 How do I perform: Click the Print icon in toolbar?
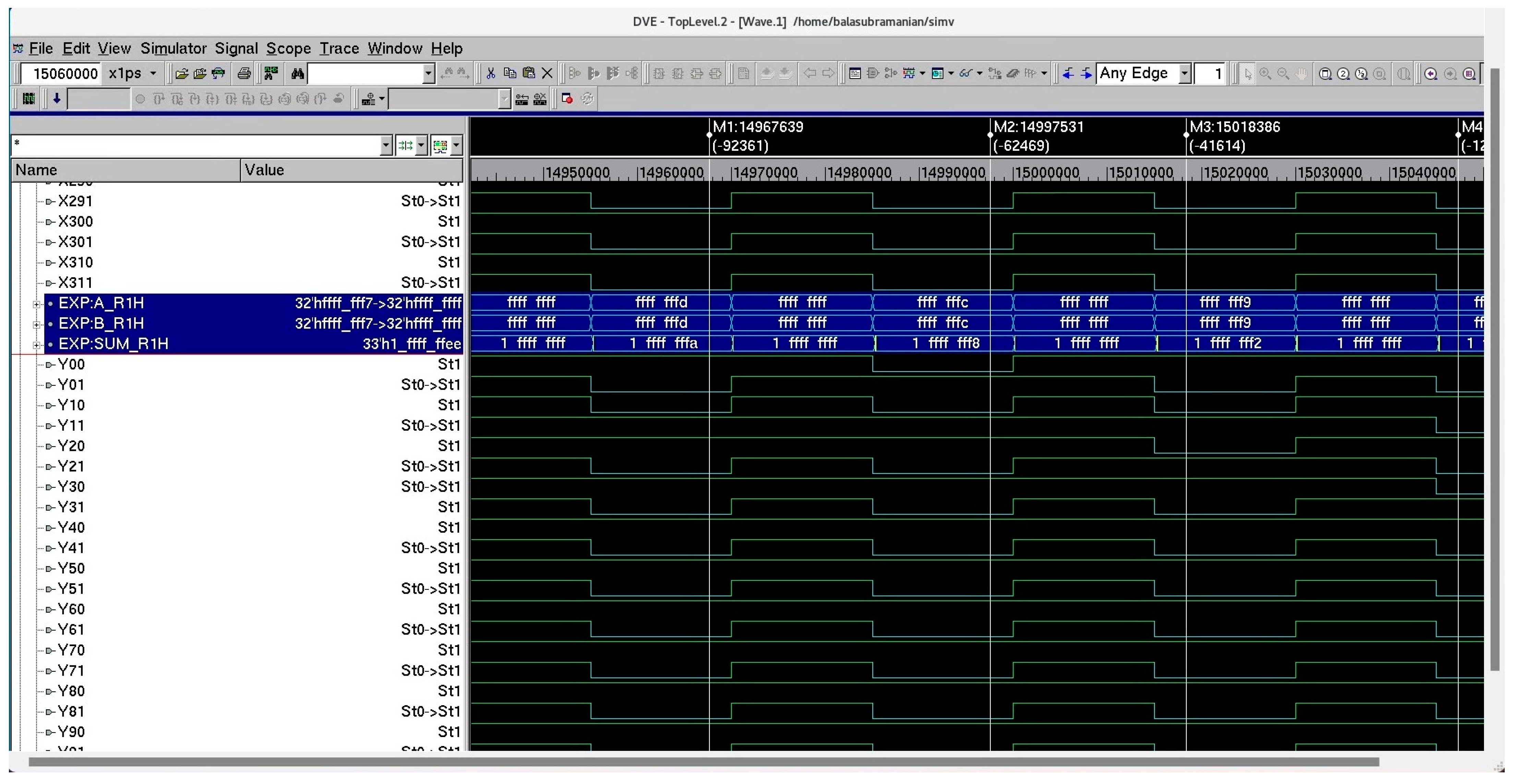[x=244, y=74]
